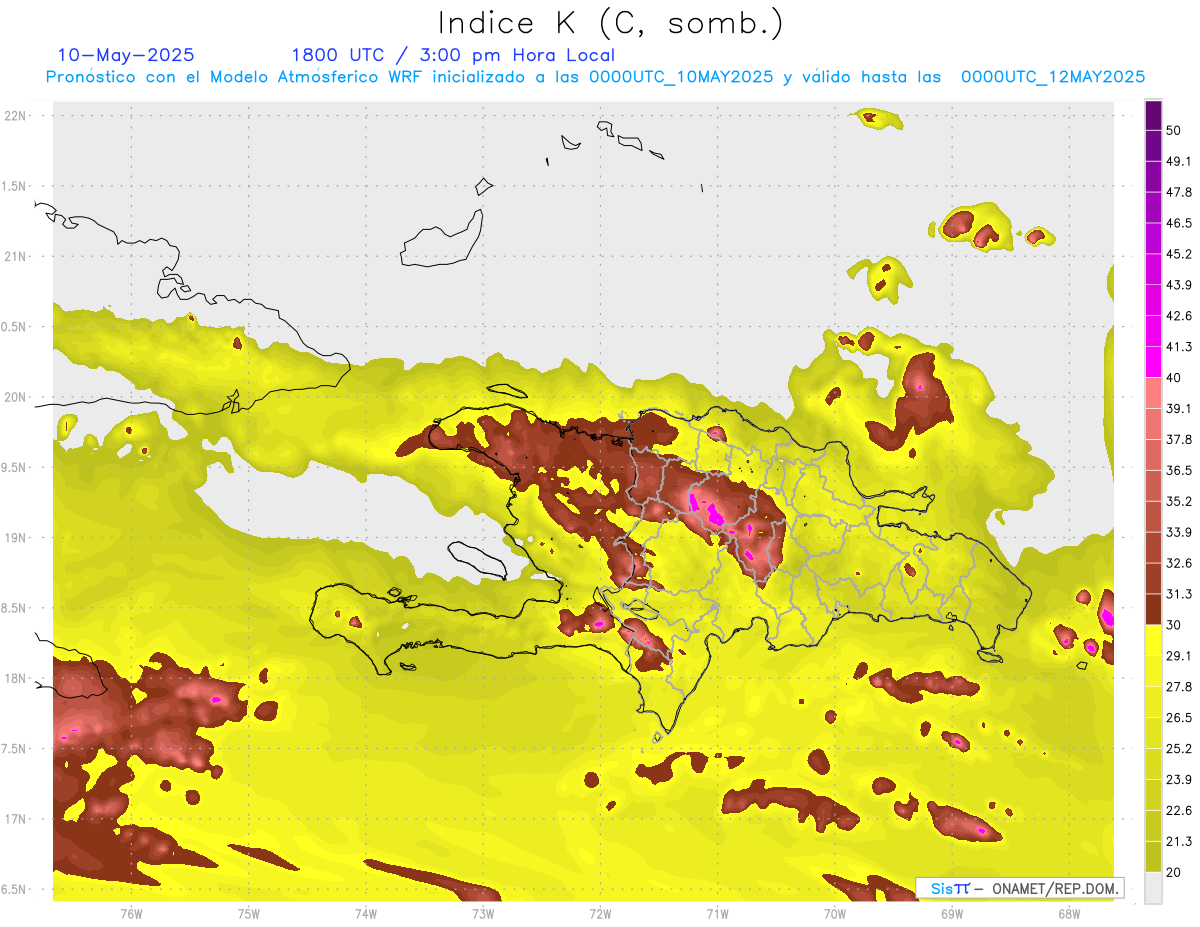The width and height of the screenshot is (1200, 927).
Task: Click the date text "10-May-2025"
Action: tap(126, 55)
